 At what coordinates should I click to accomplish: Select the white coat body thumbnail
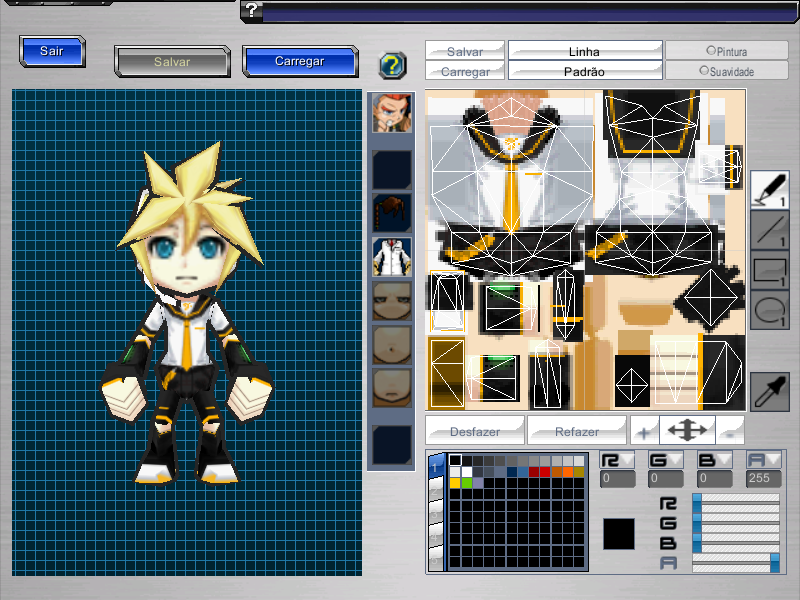point(391,257)
